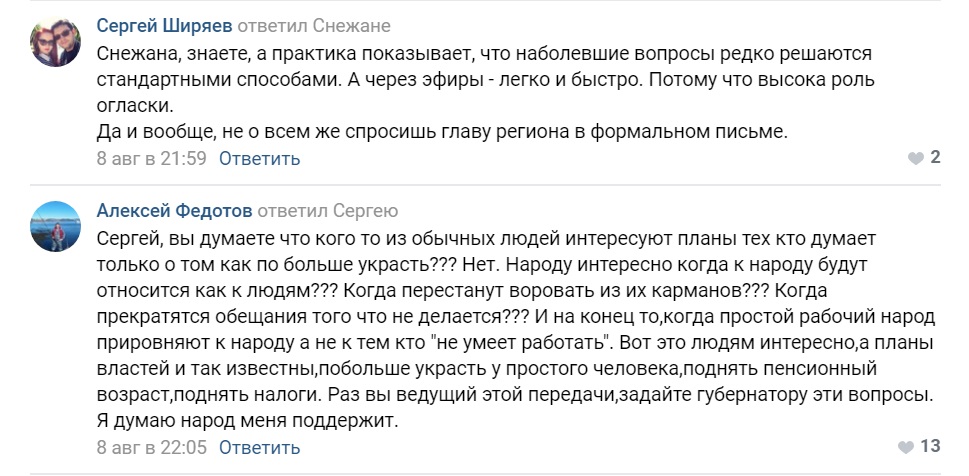Visit Сергей Ширяев's profile via name link
Image resolution: width=969 pixels, height=476 pixels.
[164, 26]
